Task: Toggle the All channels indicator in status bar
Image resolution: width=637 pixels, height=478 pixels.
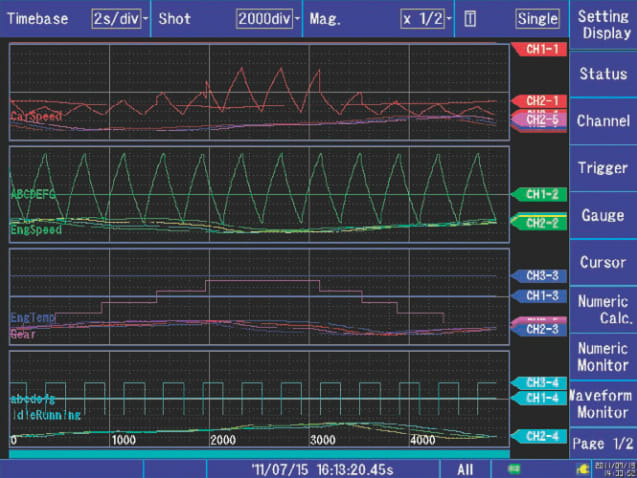Action: pyautogui.click(x=465, y=468)
